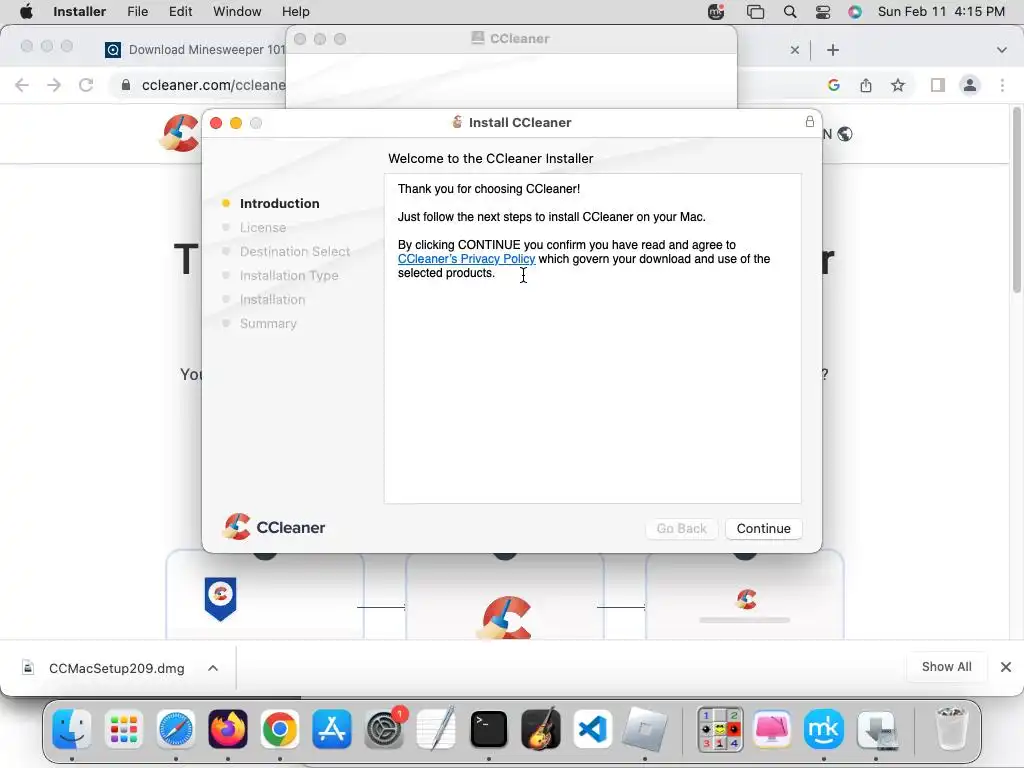Screen dimensions: 1024x768
Task: Open Launchpad from the Dock
Action: (123, 729)
